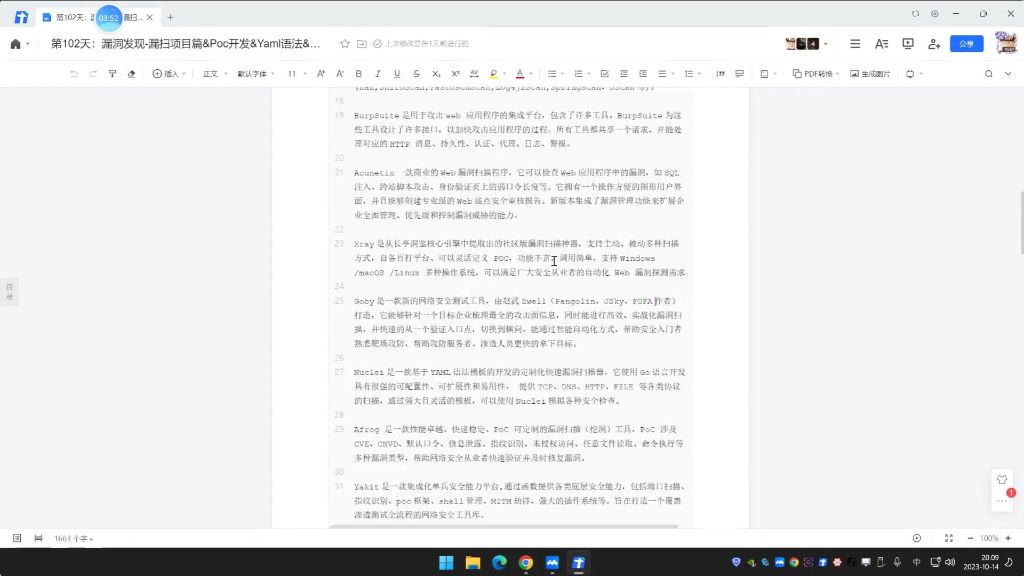The image size is (1024, 576).
Task: Zoom out with the minus button
Action: (x=970, y=538)
